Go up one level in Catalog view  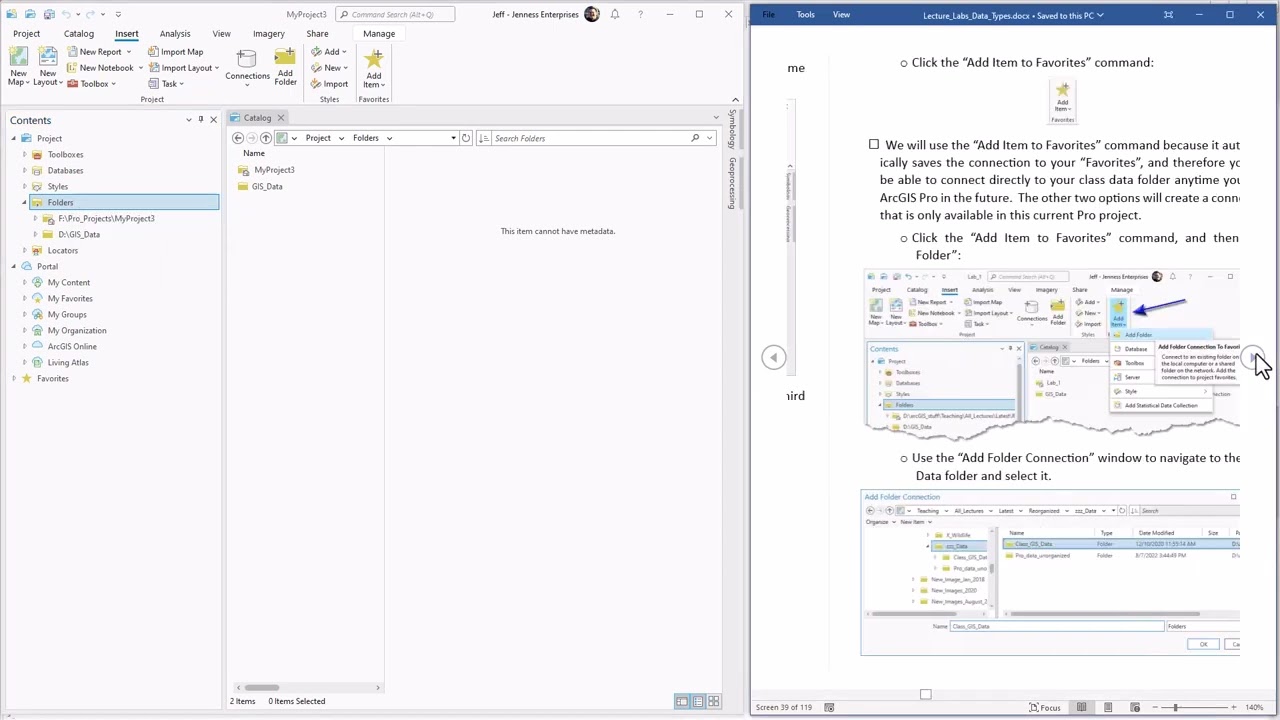coord(266,138)
